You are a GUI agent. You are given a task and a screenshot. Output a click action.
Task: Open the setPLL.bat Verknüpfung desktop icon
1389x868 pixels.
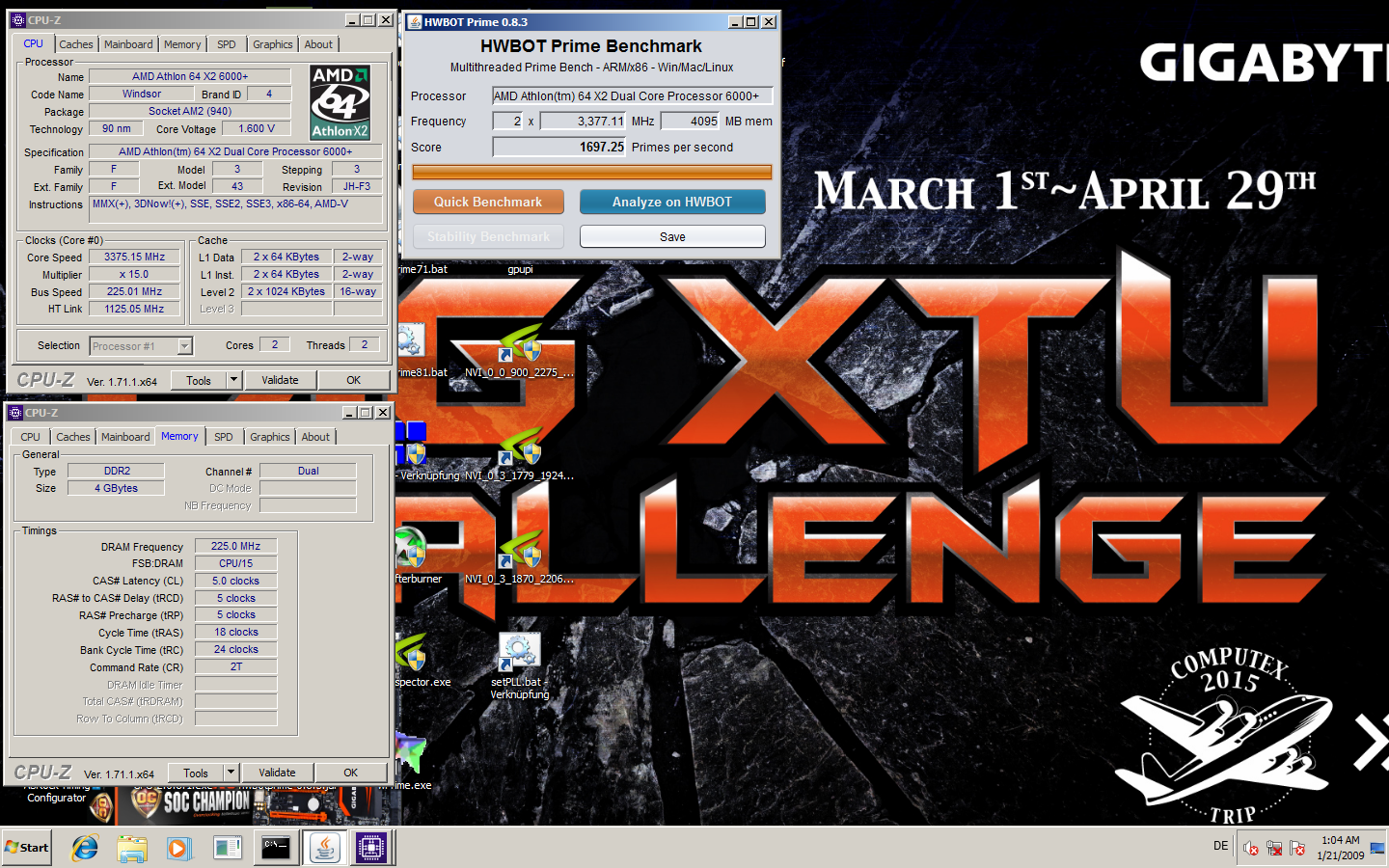tap(520, 652)
